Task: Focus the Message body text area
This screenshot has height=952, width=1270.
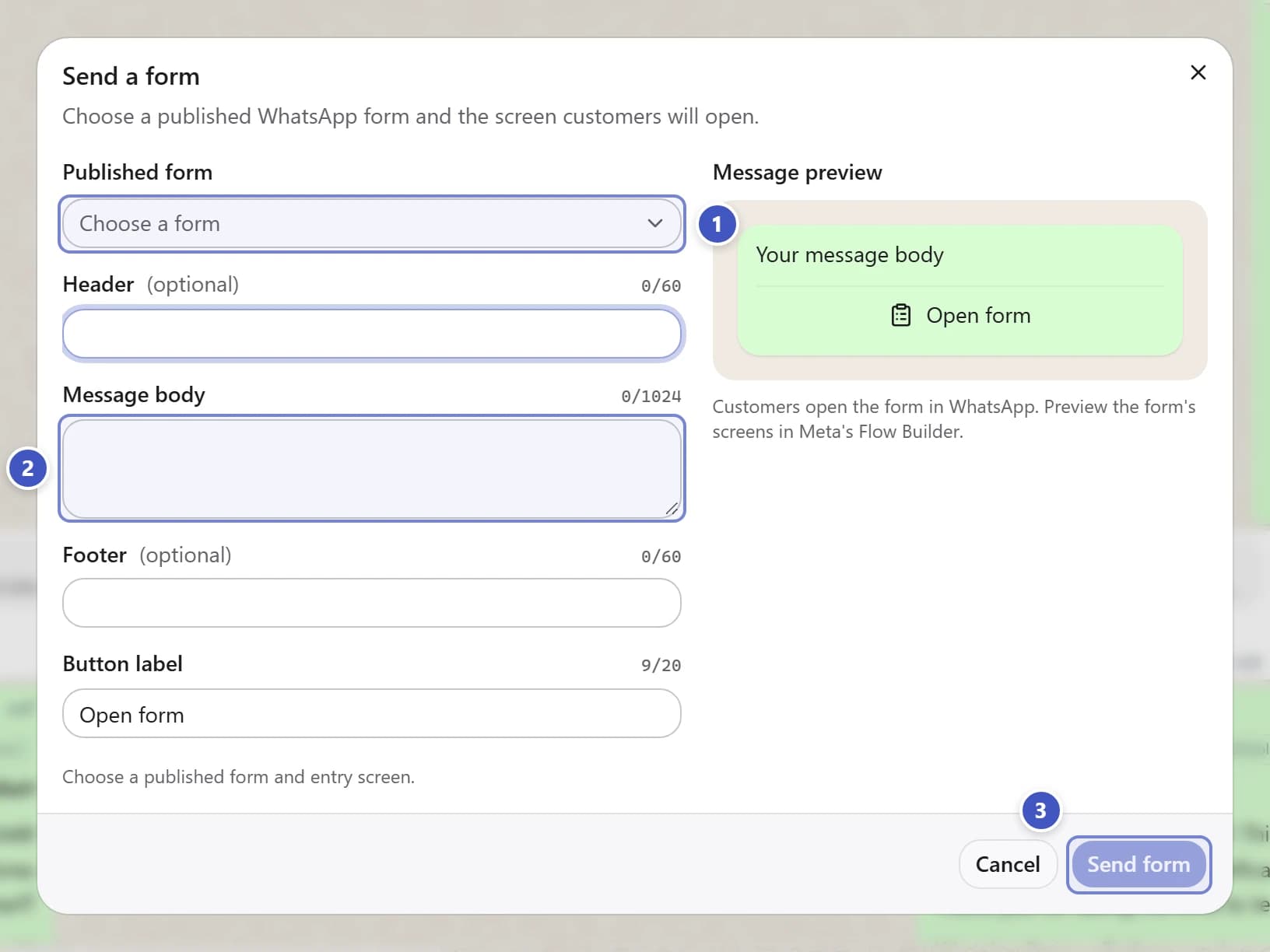Action: pyautogui.click(x=372, y=468)
